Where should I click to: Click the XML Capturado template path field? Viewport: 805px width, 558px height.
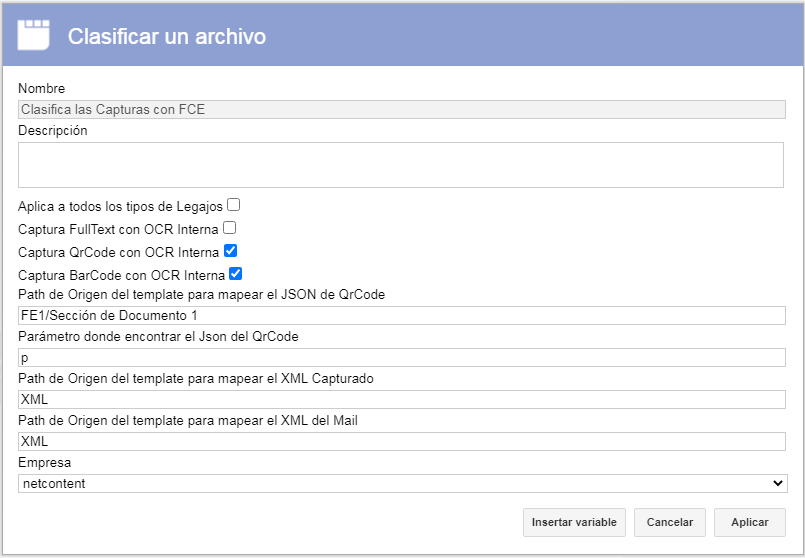click(401, 399)
